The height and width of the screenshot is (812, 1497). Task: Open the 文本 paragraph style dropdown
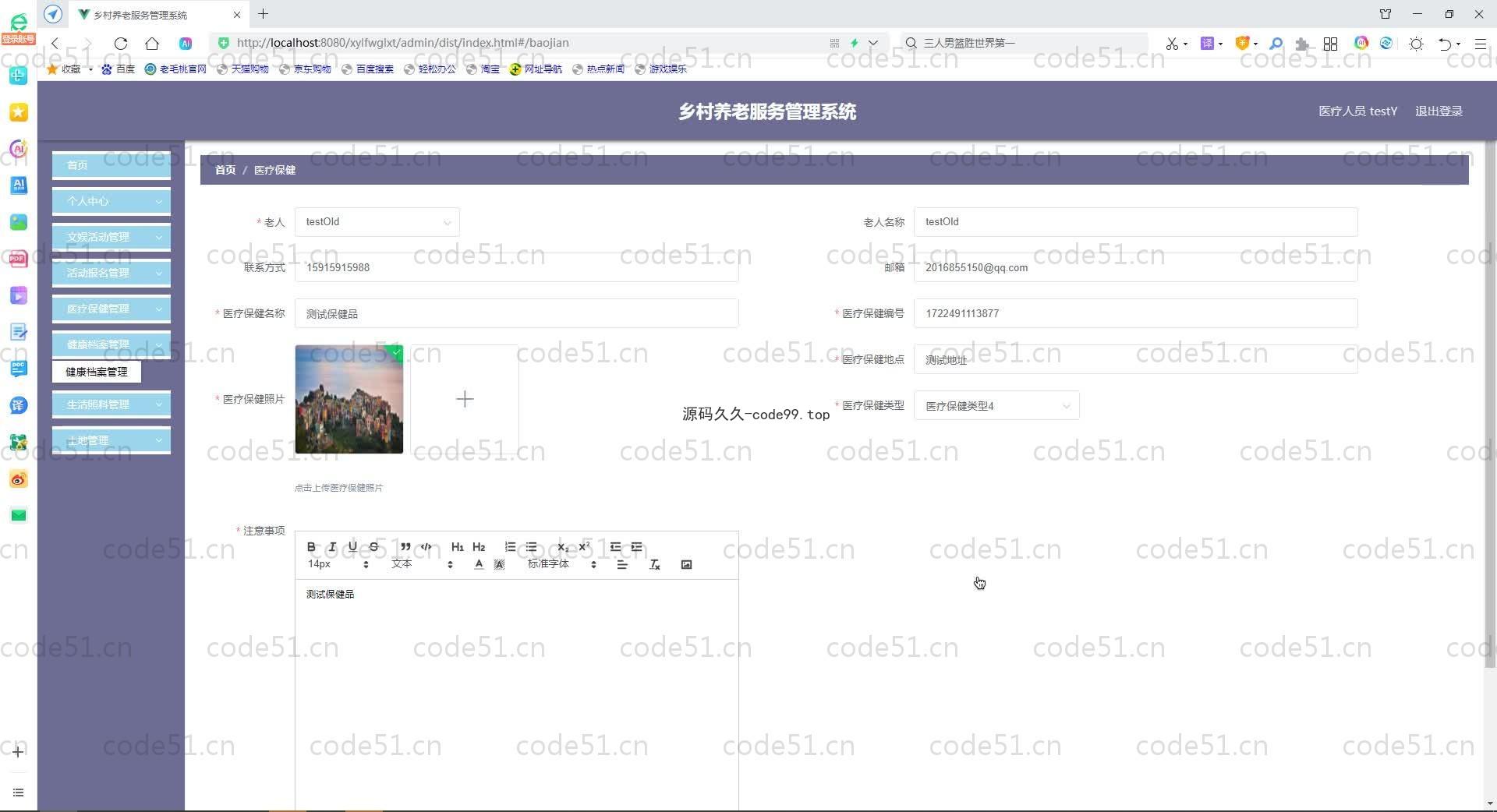pyautogui.click(x=422, y=564)
